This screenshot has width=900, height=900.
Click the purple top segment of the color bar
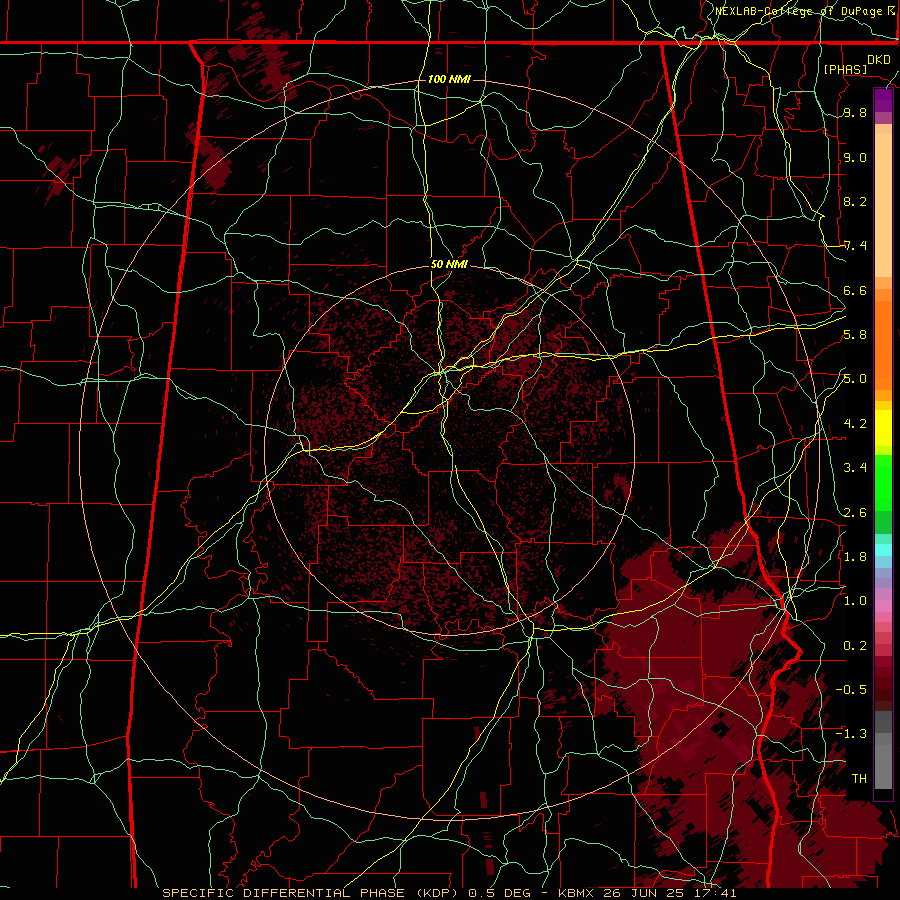point(883,100)
